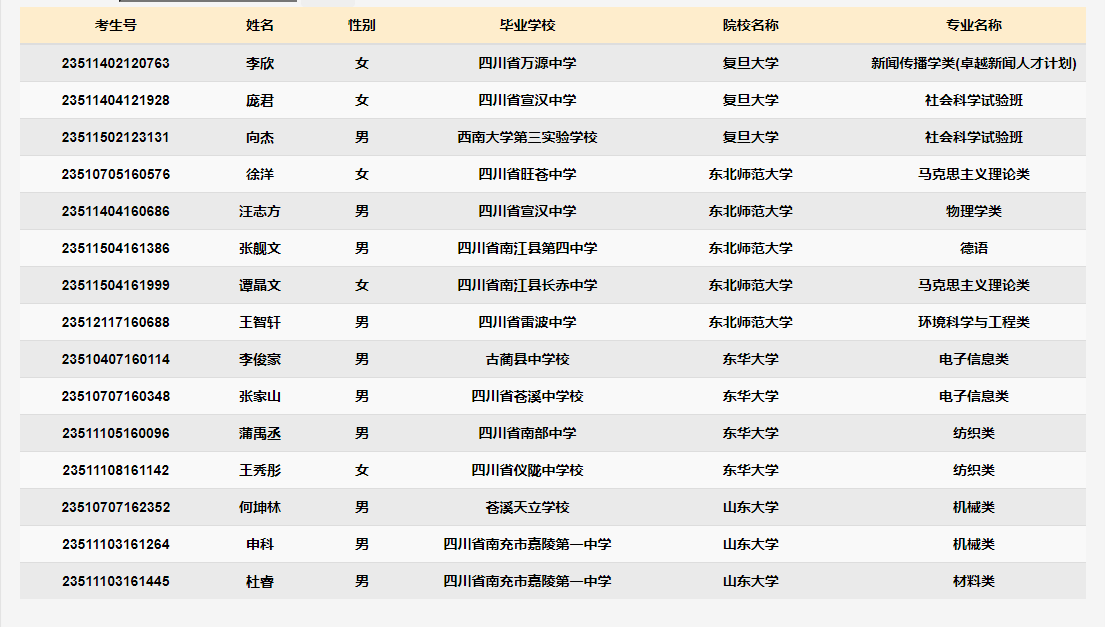Click the school 四川省旺苍中学
This screenshot has height=627, width=1105.
[527, 174]
